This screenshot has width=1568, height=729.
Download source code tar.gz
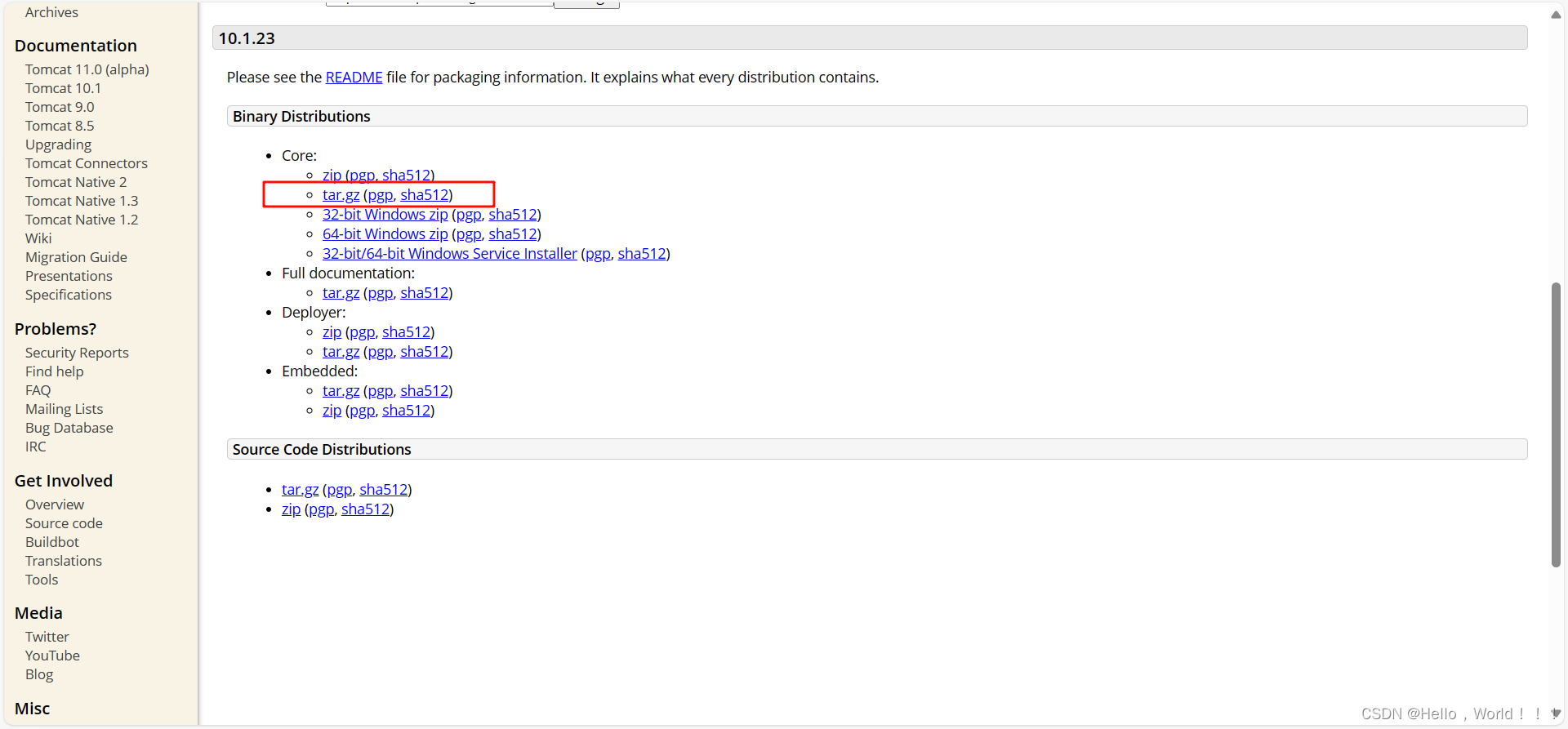(x=300, y=490)
